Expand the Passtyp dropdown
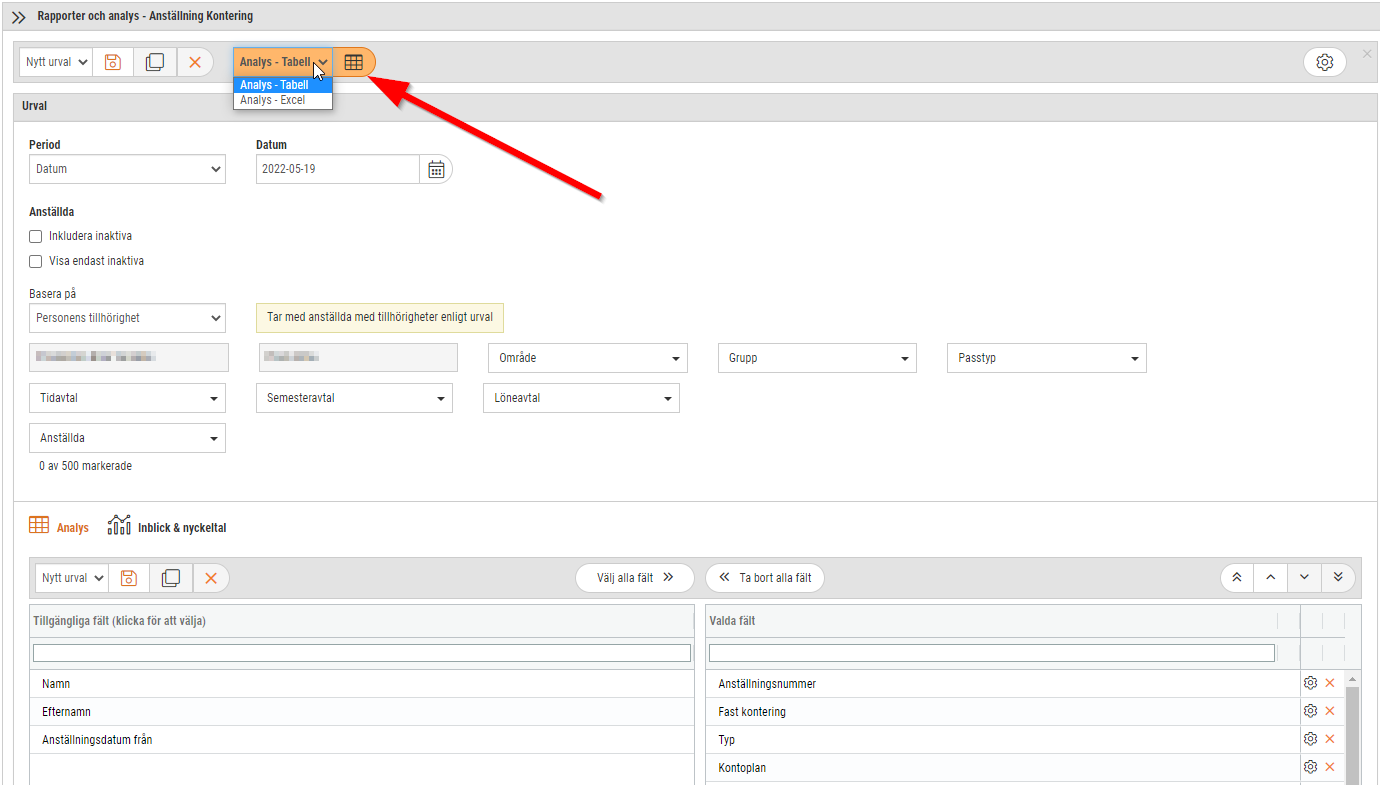The width and height of the screenshot is (1380, 787). [x=1046, y=358]
